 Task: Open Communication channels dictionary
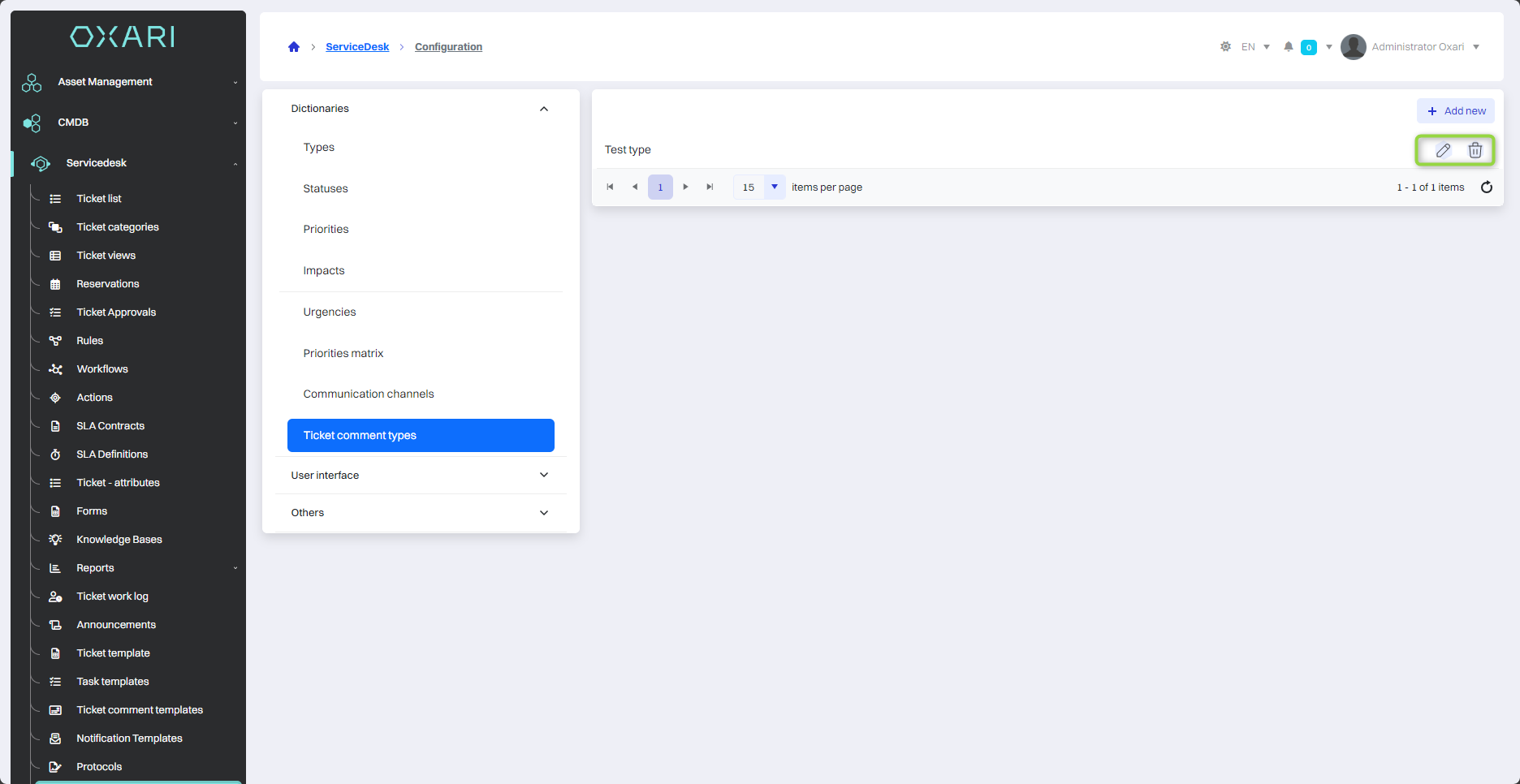pyautogui.click(x=369, y=394)
